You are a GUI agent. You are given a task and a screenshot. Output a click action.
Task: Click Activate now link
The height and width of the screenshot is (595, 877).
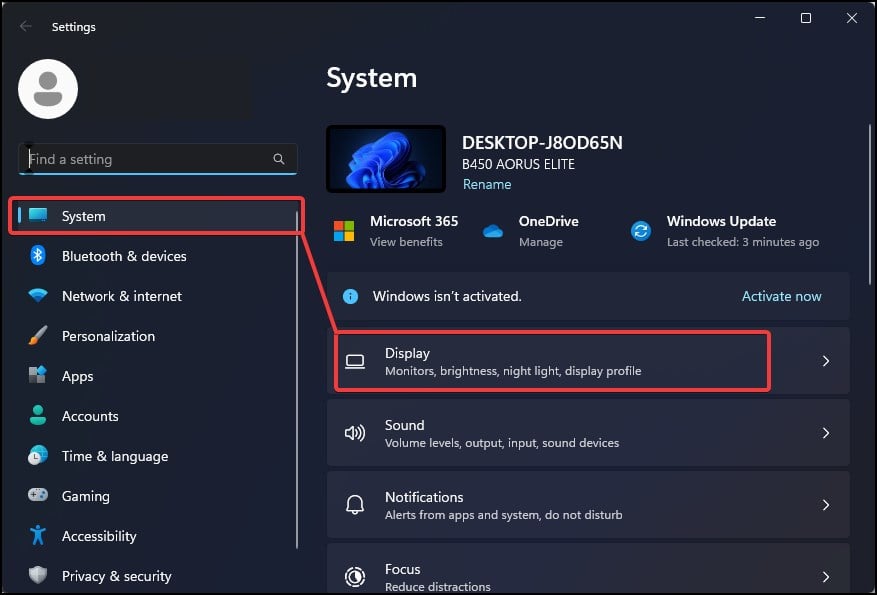point(781,296)
